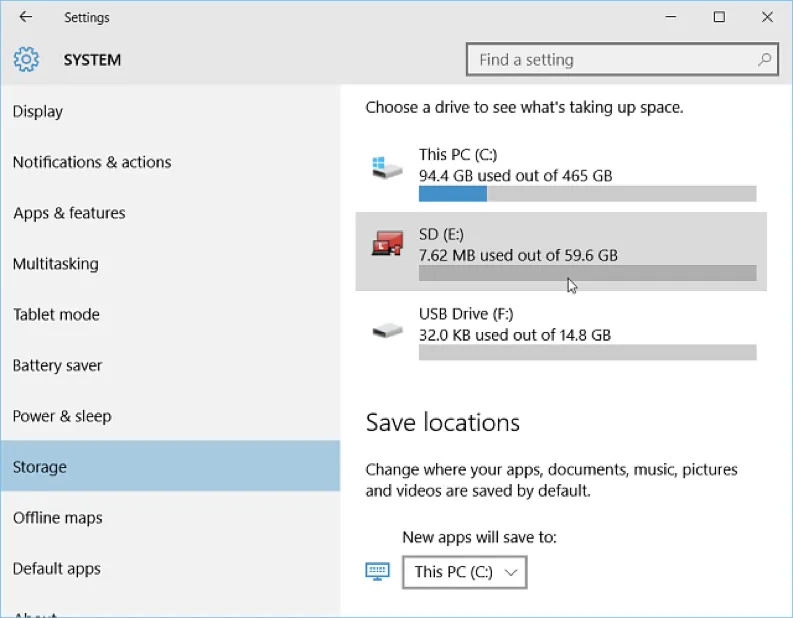
Task: Click the computer icon beside new apps dropdown
Action: point(377,572)
